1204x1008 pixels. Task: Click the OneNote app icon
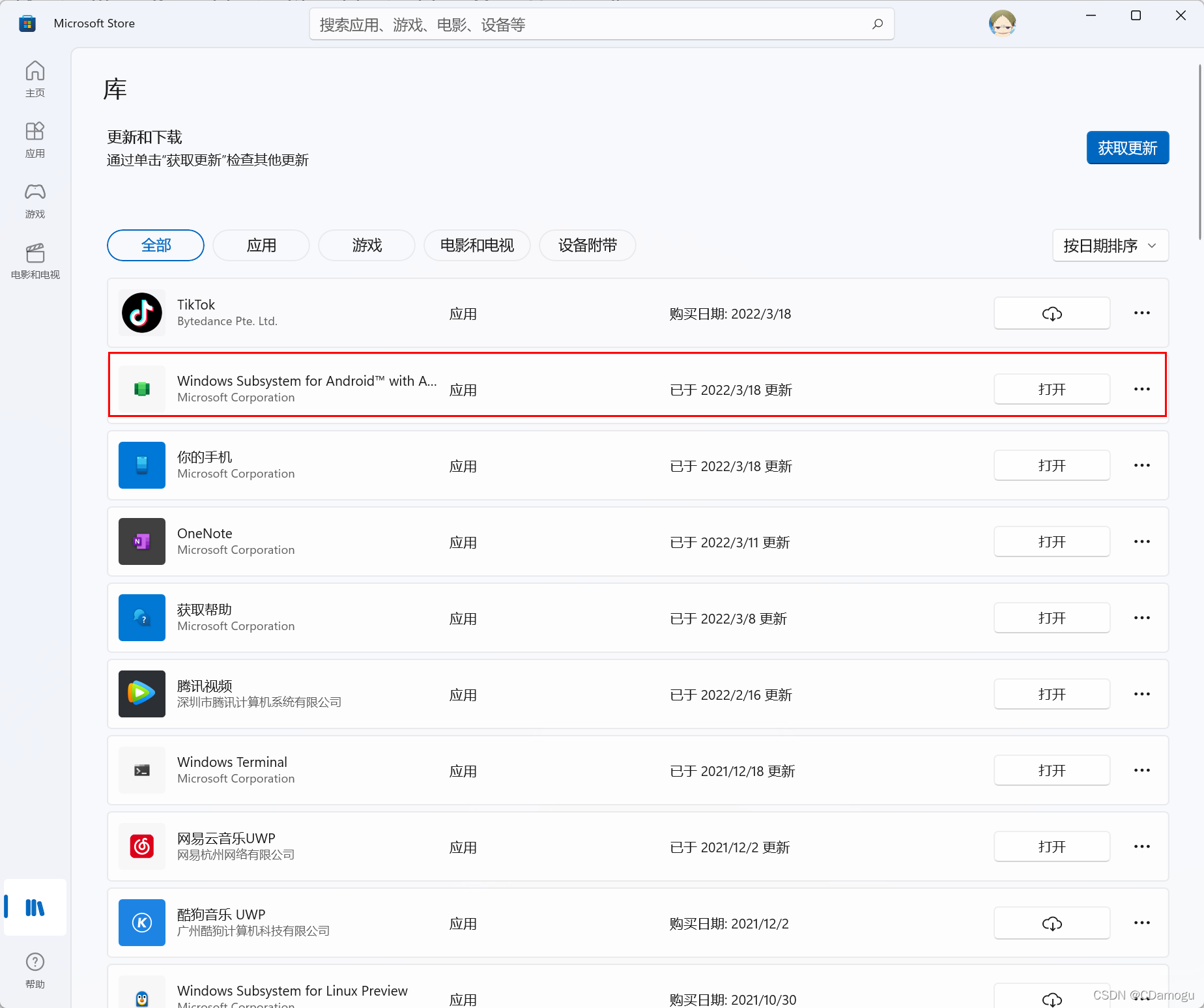(x=142, y=541)
